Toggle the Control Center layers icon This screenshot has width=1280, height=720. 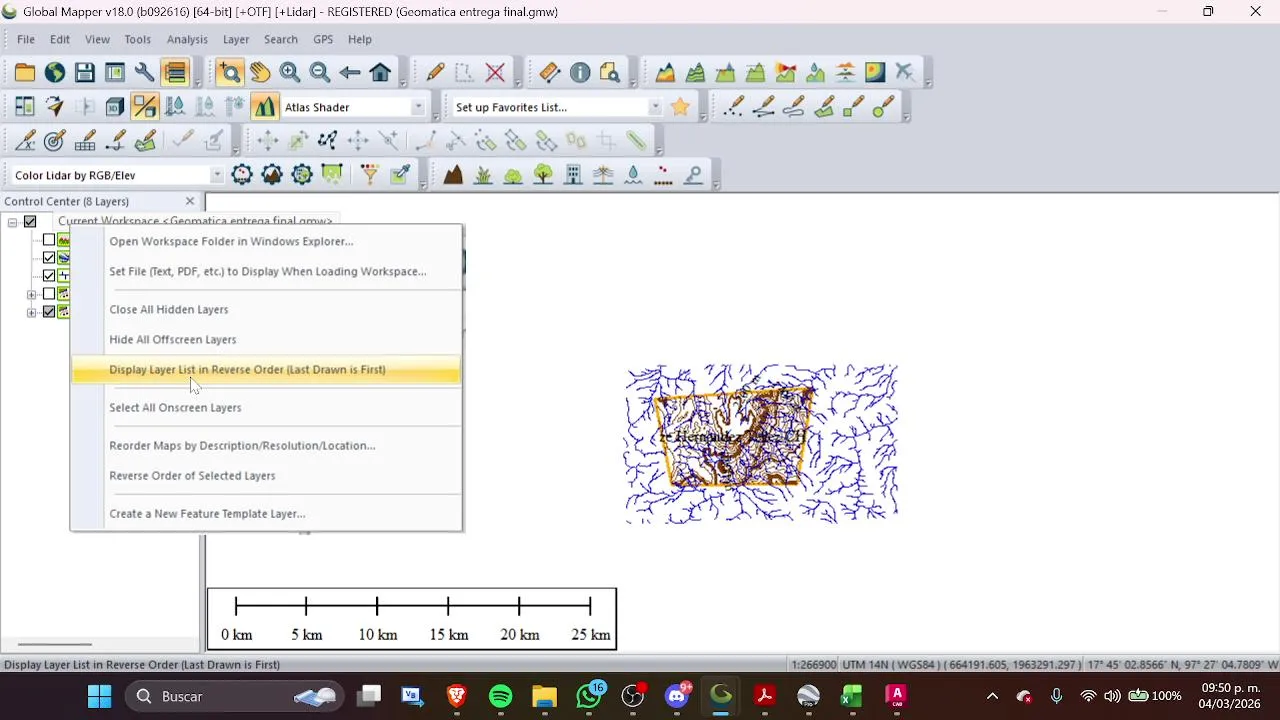click(175, 72)
